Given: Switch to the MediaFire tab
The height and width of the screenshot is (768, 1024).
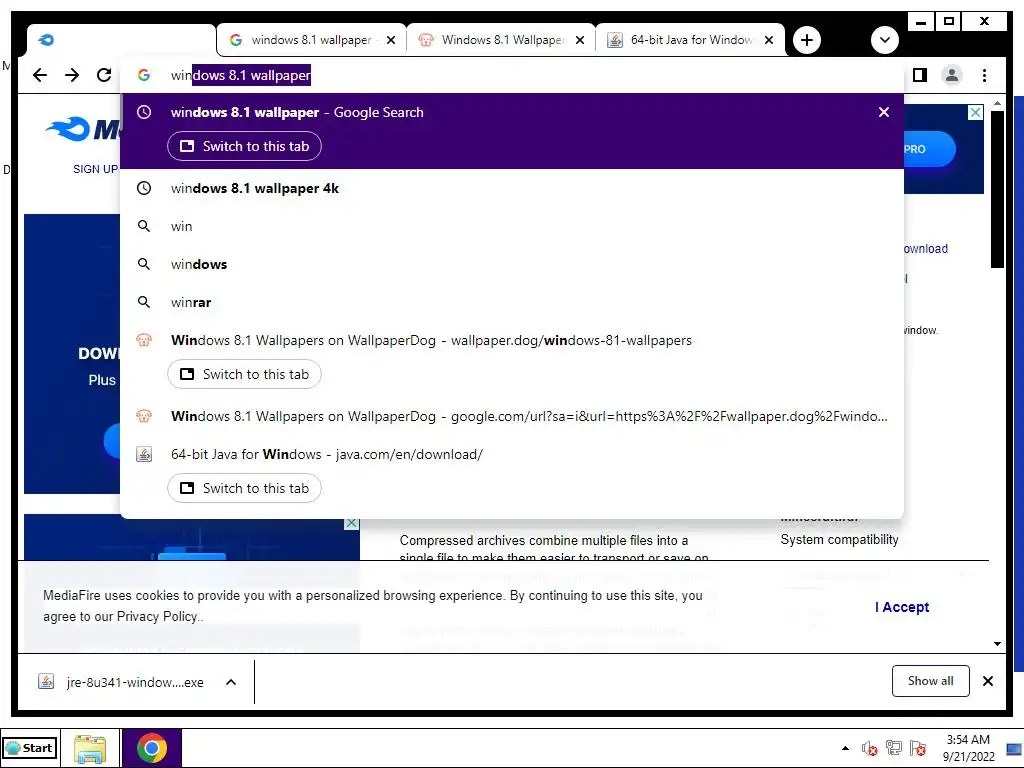Looking at the screenshot, I should (121, 40).
